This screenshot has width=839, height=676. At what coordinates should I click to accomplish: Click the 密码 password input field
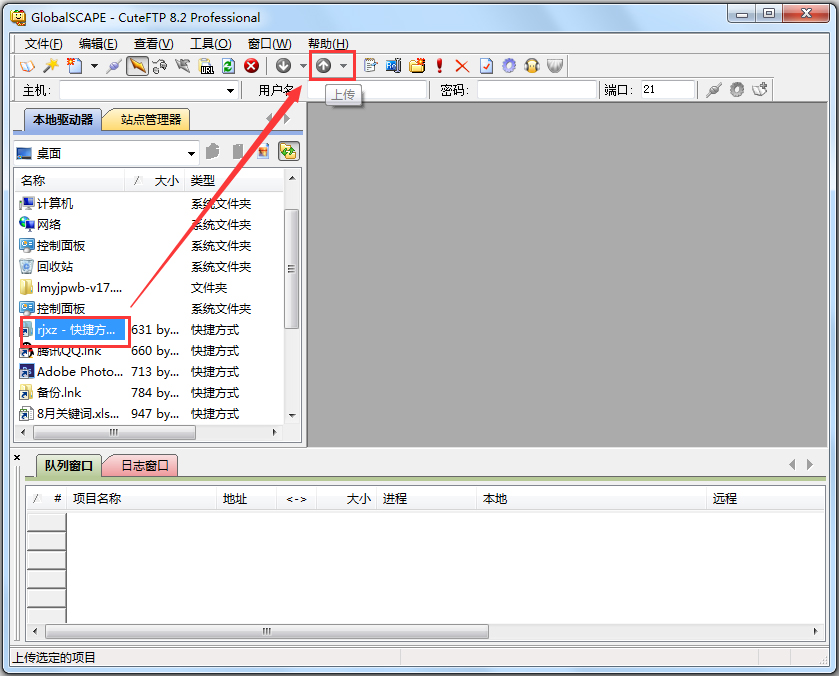point(536,91)
